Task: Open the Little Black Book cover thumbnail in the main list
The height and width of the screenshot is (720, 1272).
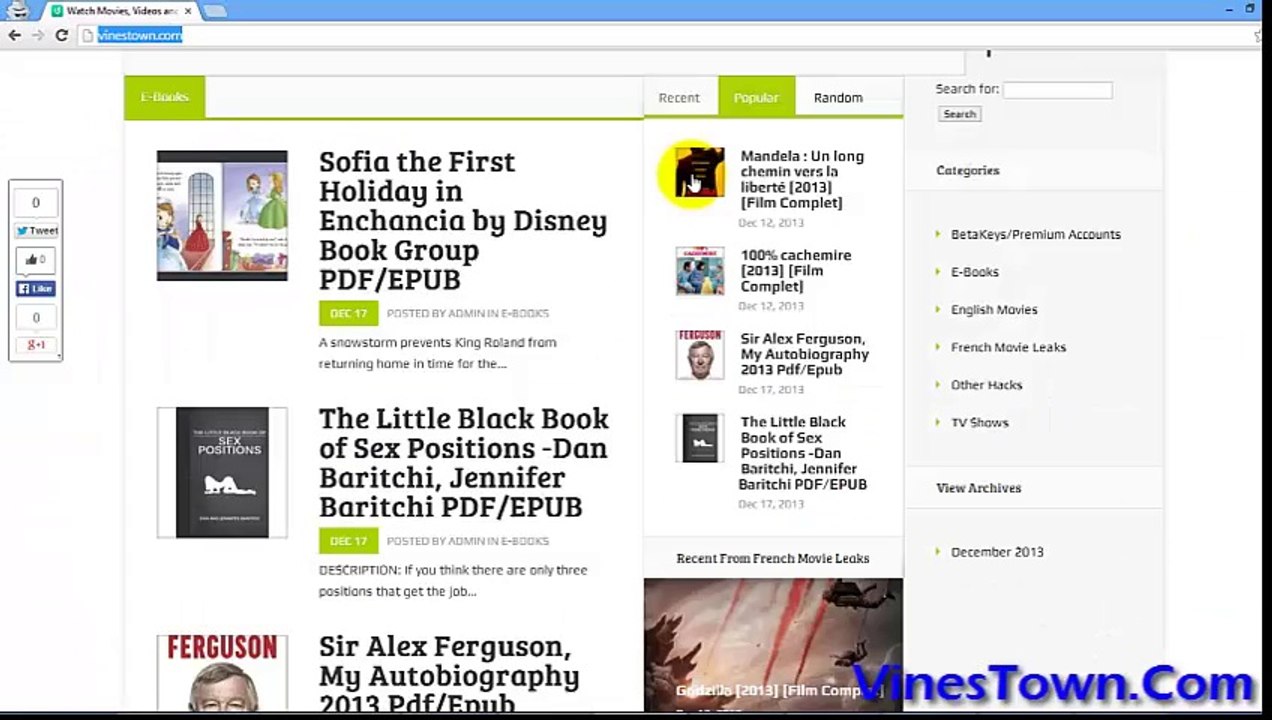Action: [222, 472]
